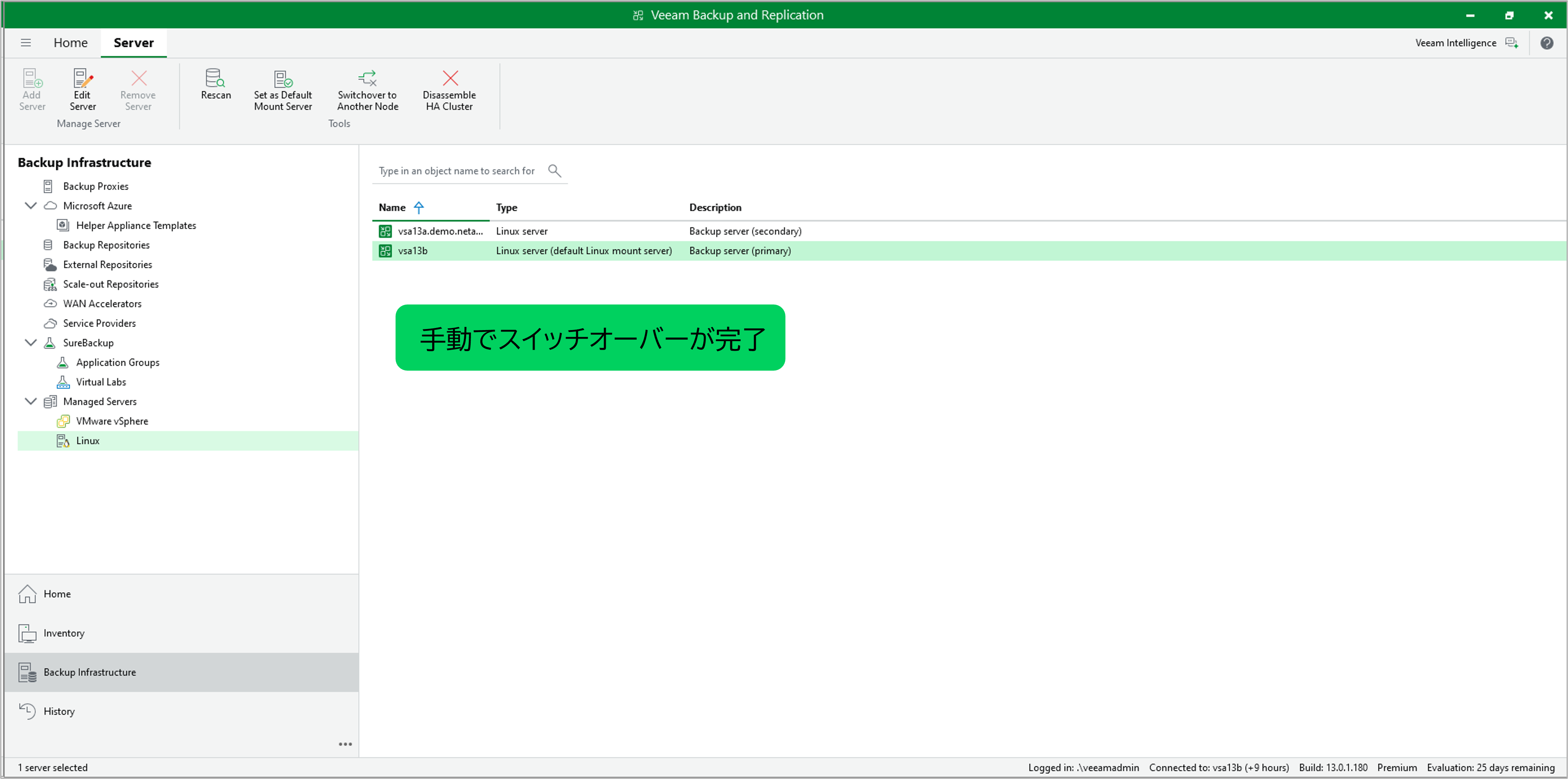1568x779 pixels.
Task: Open the Inventory navigation view
Action: [x=63, y=633]
